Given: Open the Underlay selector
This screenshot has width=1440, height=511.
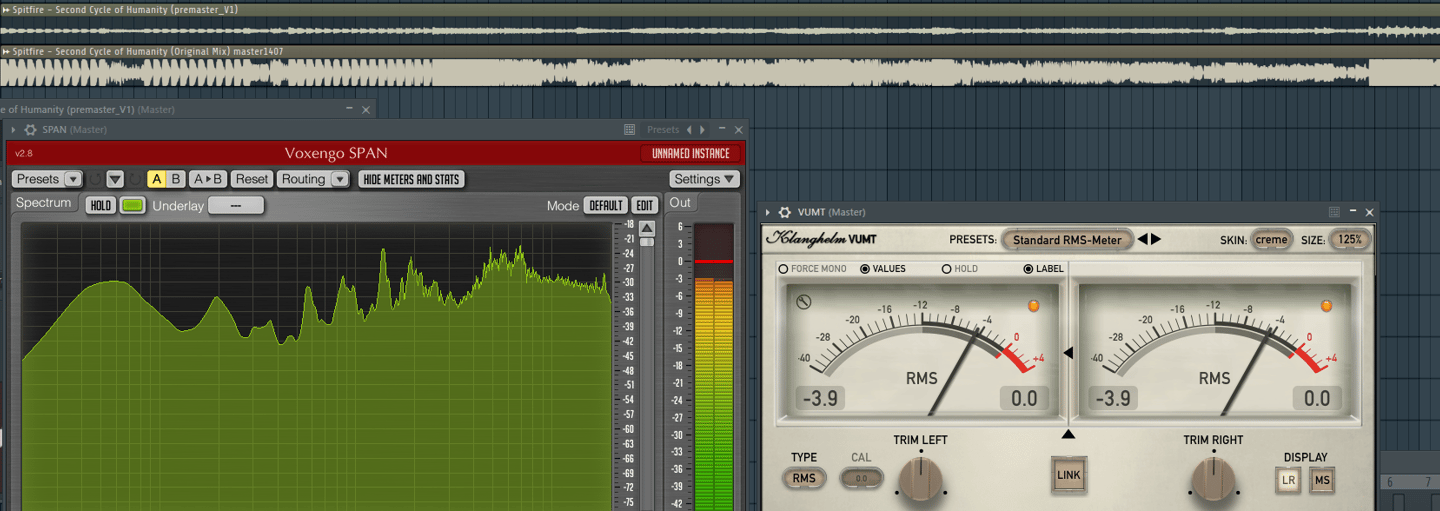Looking at the screenshot, I should (236, 205).
